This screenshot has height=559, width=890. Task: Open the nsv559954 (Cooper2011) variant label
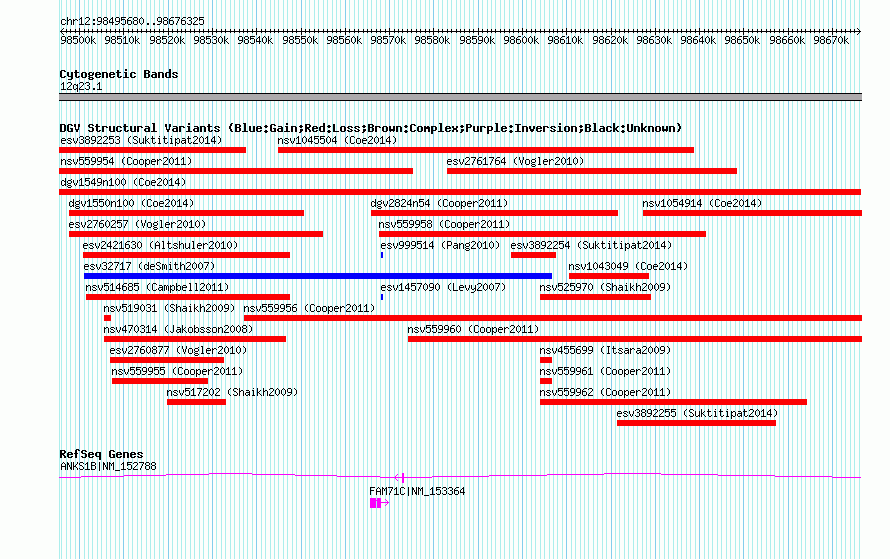(x=126, y=161)
